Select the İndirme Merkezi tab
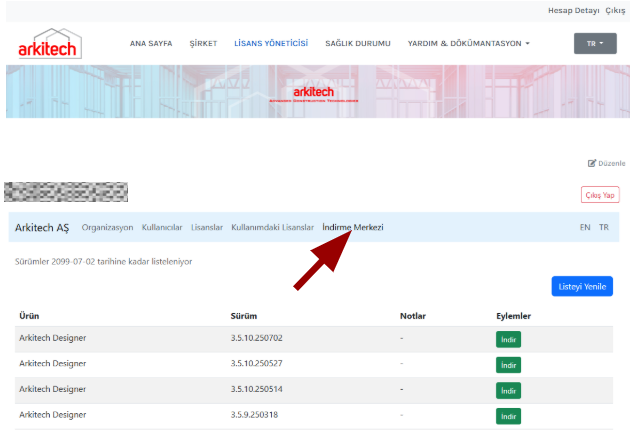The image size is (631, 431). [353, 227]
